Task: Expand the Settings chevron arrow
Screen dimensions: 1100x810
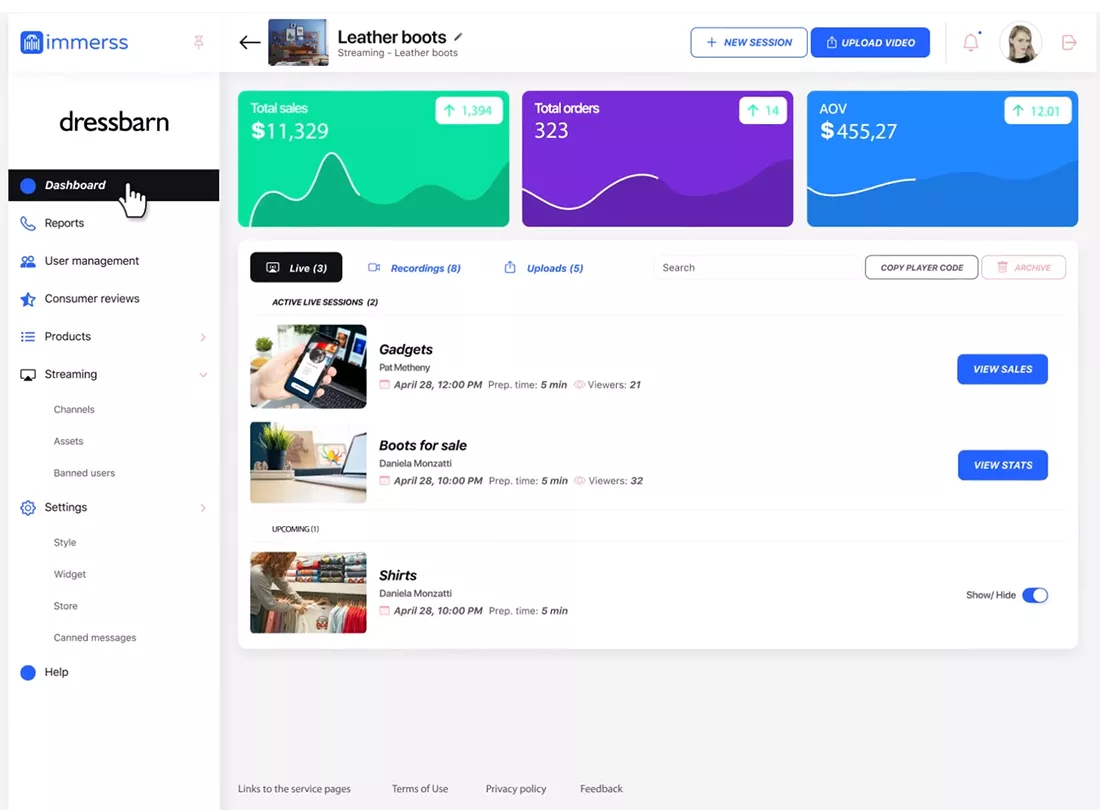Action: pyautogui.click(x=203, y=508)
